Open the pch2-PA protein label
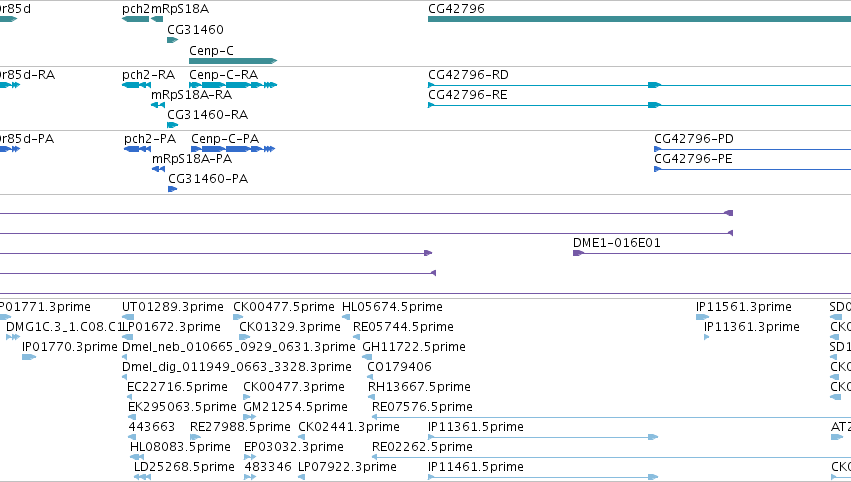 [150, 138]
